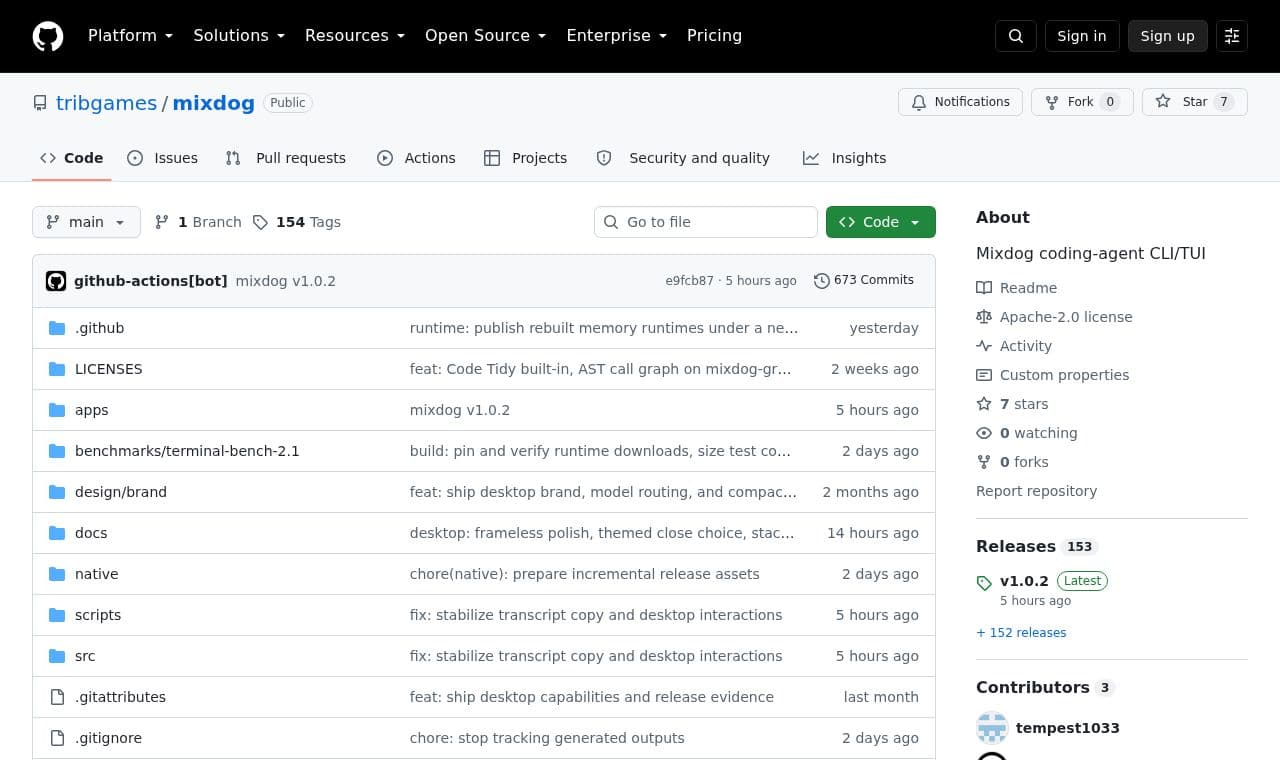Viewport: 1280px width, 760px height.
Task: Expand the Enterprise menu
Action: [616, 36]
